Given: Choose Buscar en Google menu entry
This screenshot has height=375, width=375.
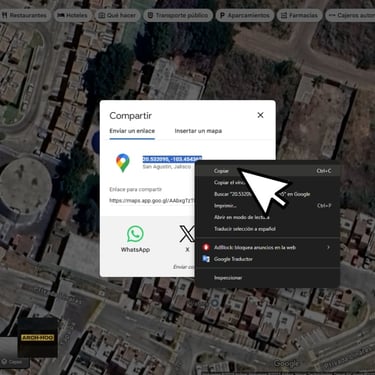Looking at the screenshot, I should pos(267,194).
